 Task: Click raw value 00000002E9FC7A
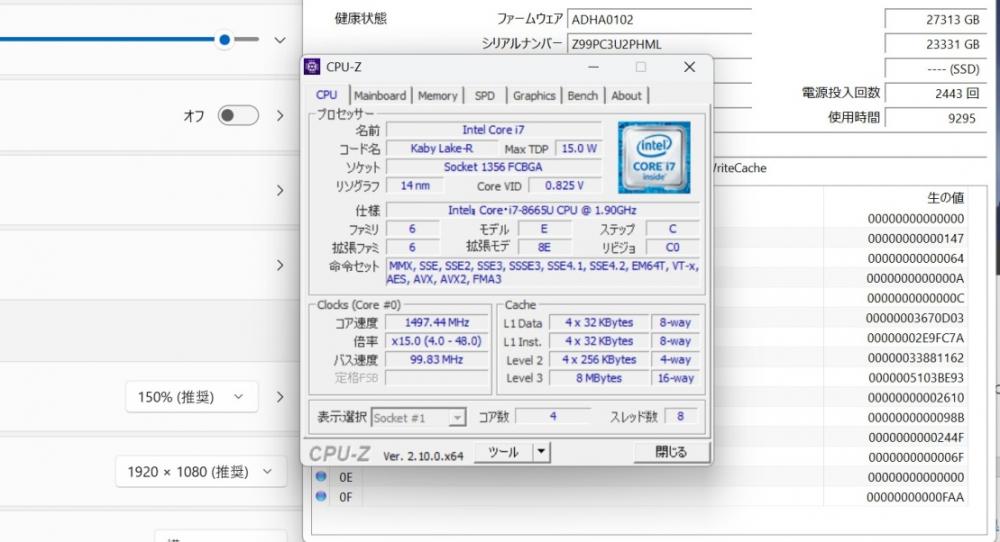[x=915, y=338]
